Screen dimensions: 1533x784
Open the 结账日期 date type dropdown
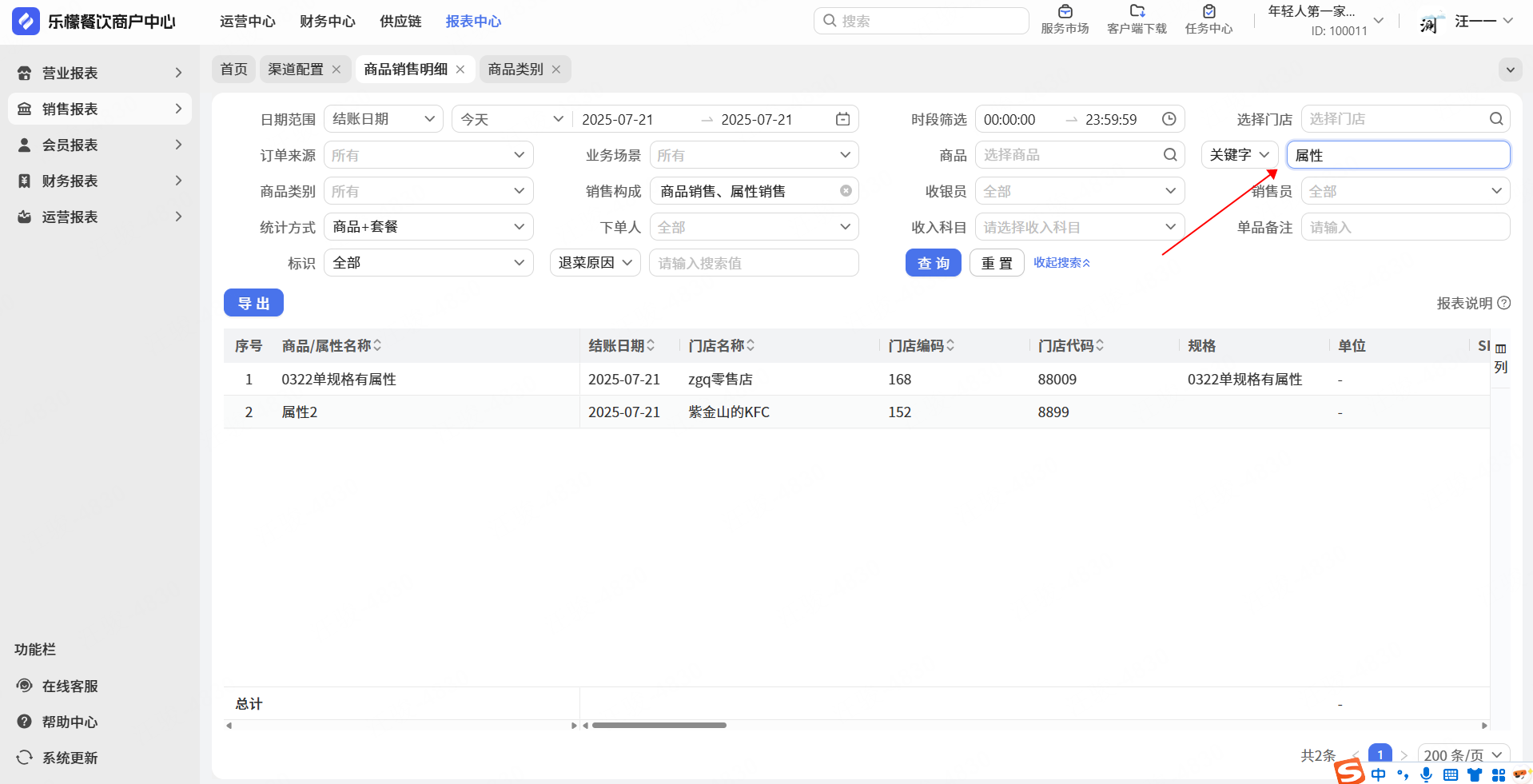click(x=384, y=119)
